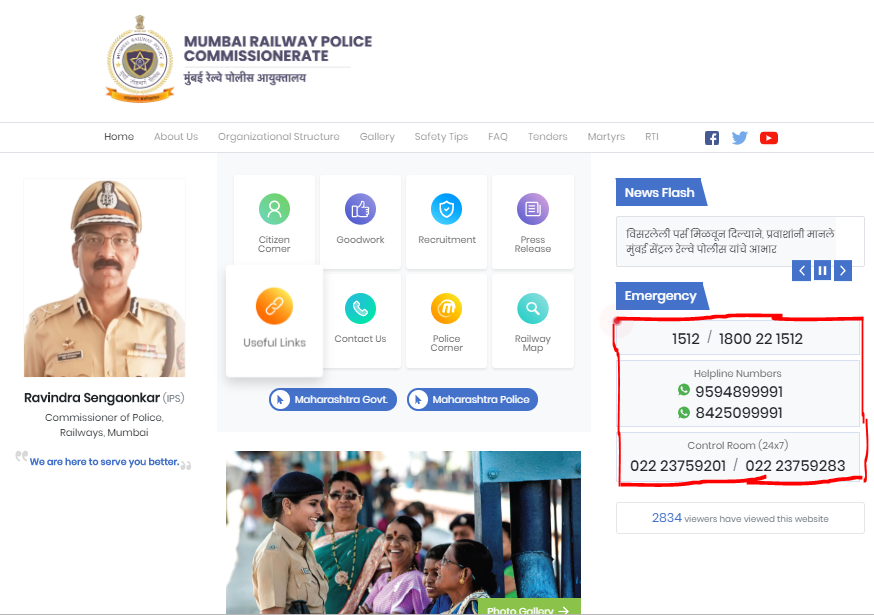The image size is (874, 615).
Task: Show next news flash item
Action: coord(843,271)
